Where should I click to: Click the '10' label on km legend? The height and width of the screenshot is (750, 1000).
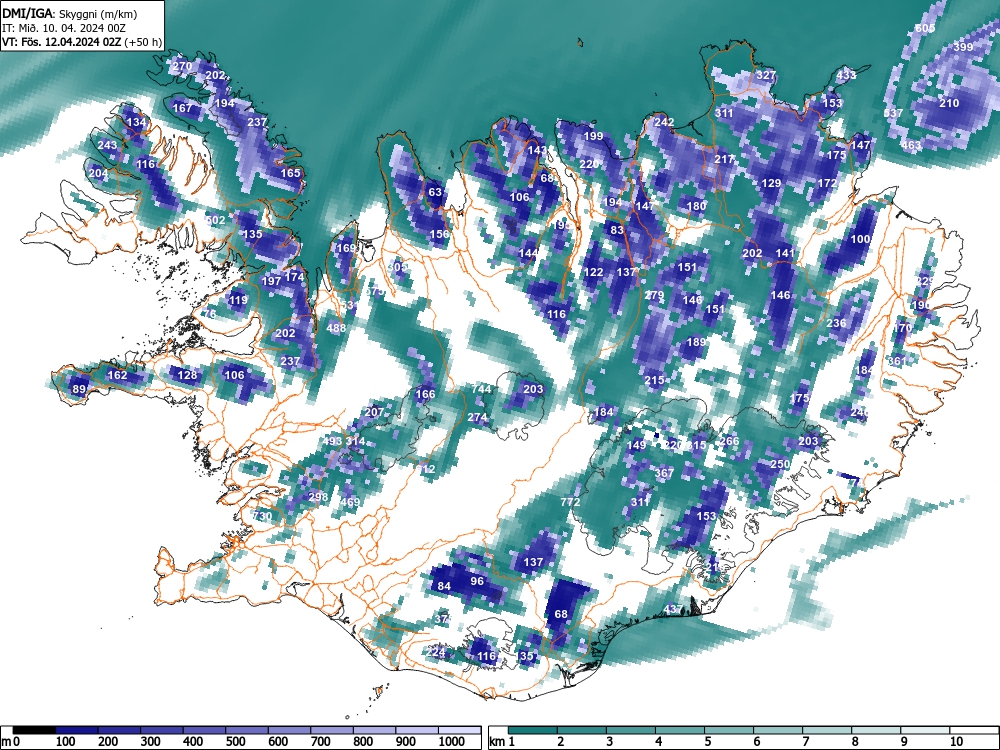point(955,741)
